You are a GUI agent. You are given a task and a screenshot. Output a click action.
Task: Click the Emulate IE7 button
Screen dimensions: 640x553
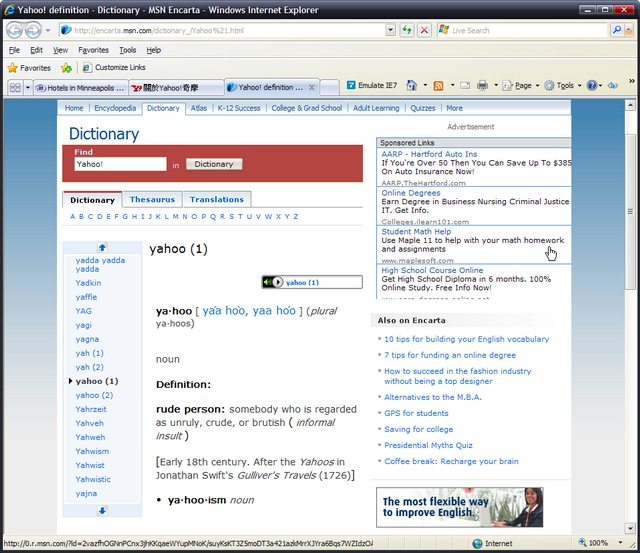pos(371,85)
